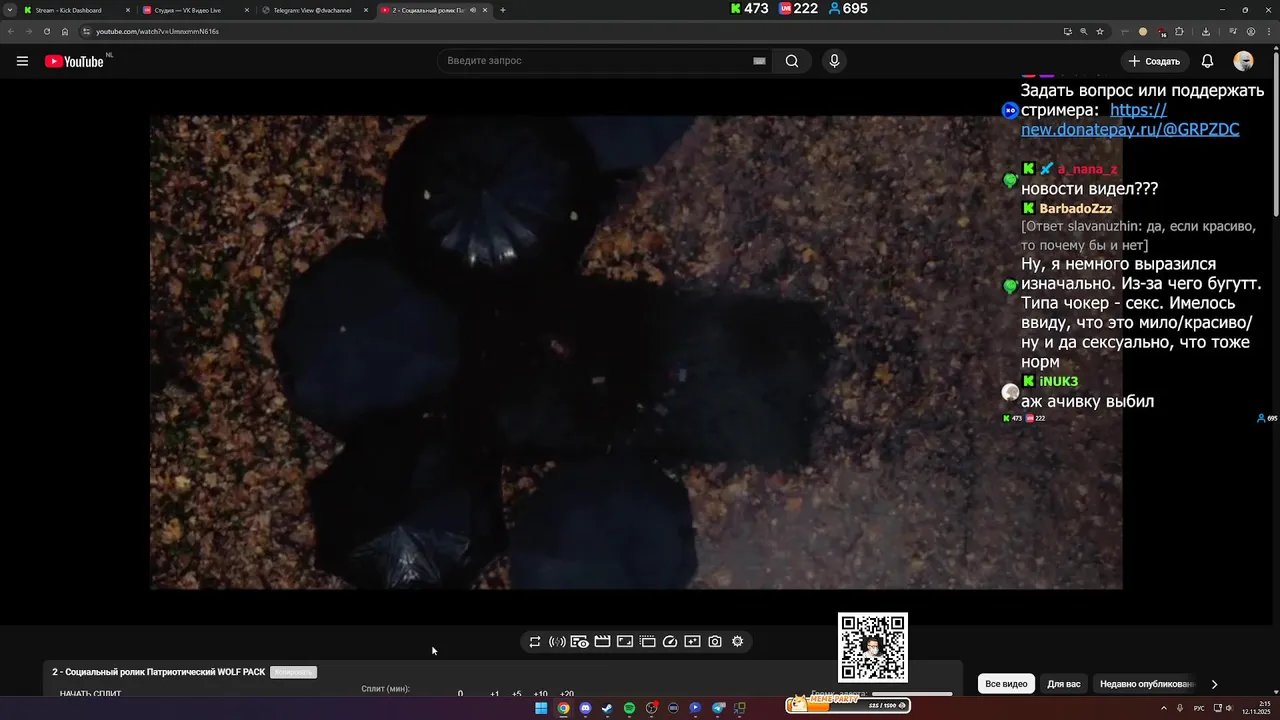
Task: Open the browser downloads panel
Action: tap(1206, 31)
